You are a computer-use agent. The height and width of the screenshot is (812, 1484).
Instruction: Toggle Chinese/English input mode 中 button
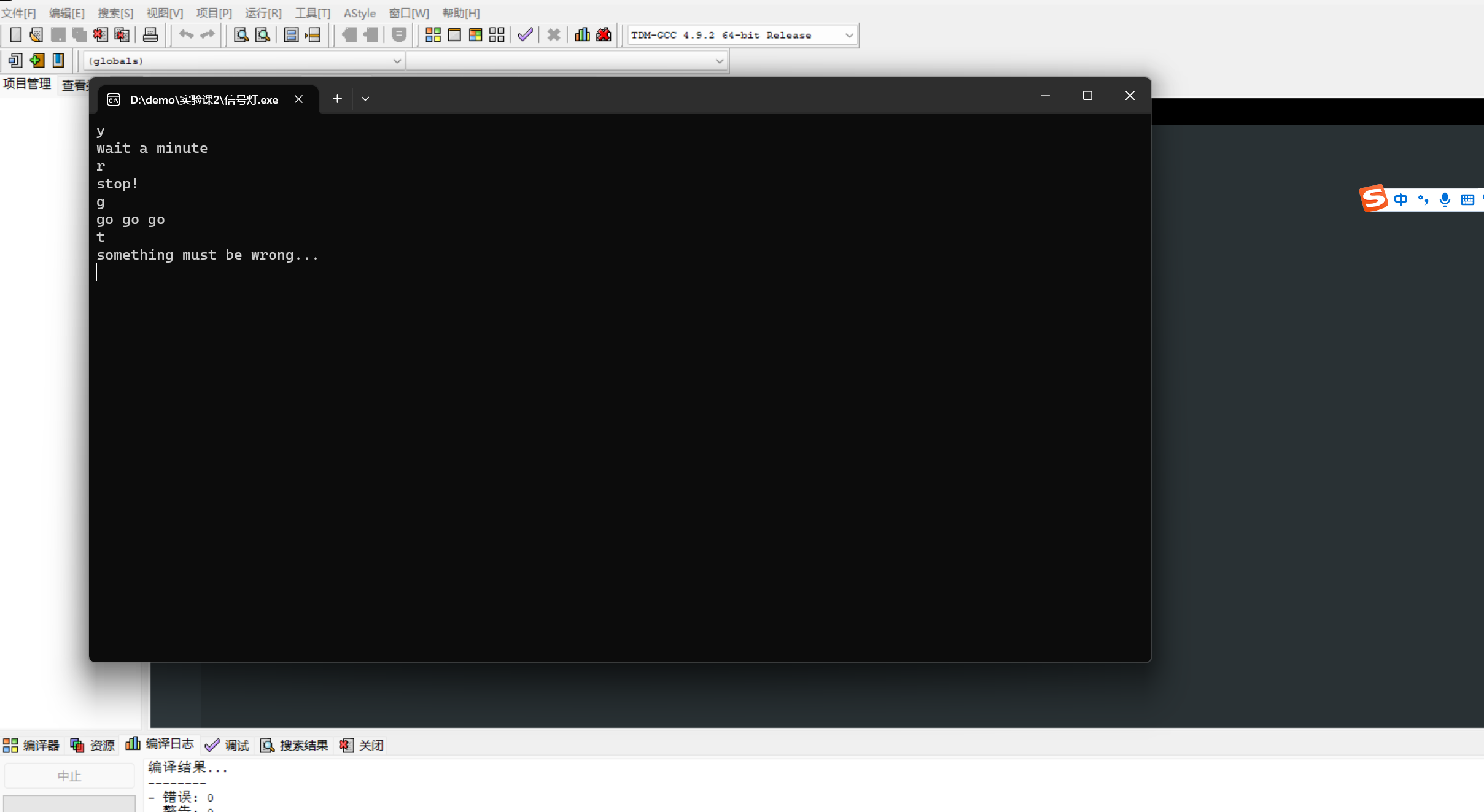point(1401,199)
